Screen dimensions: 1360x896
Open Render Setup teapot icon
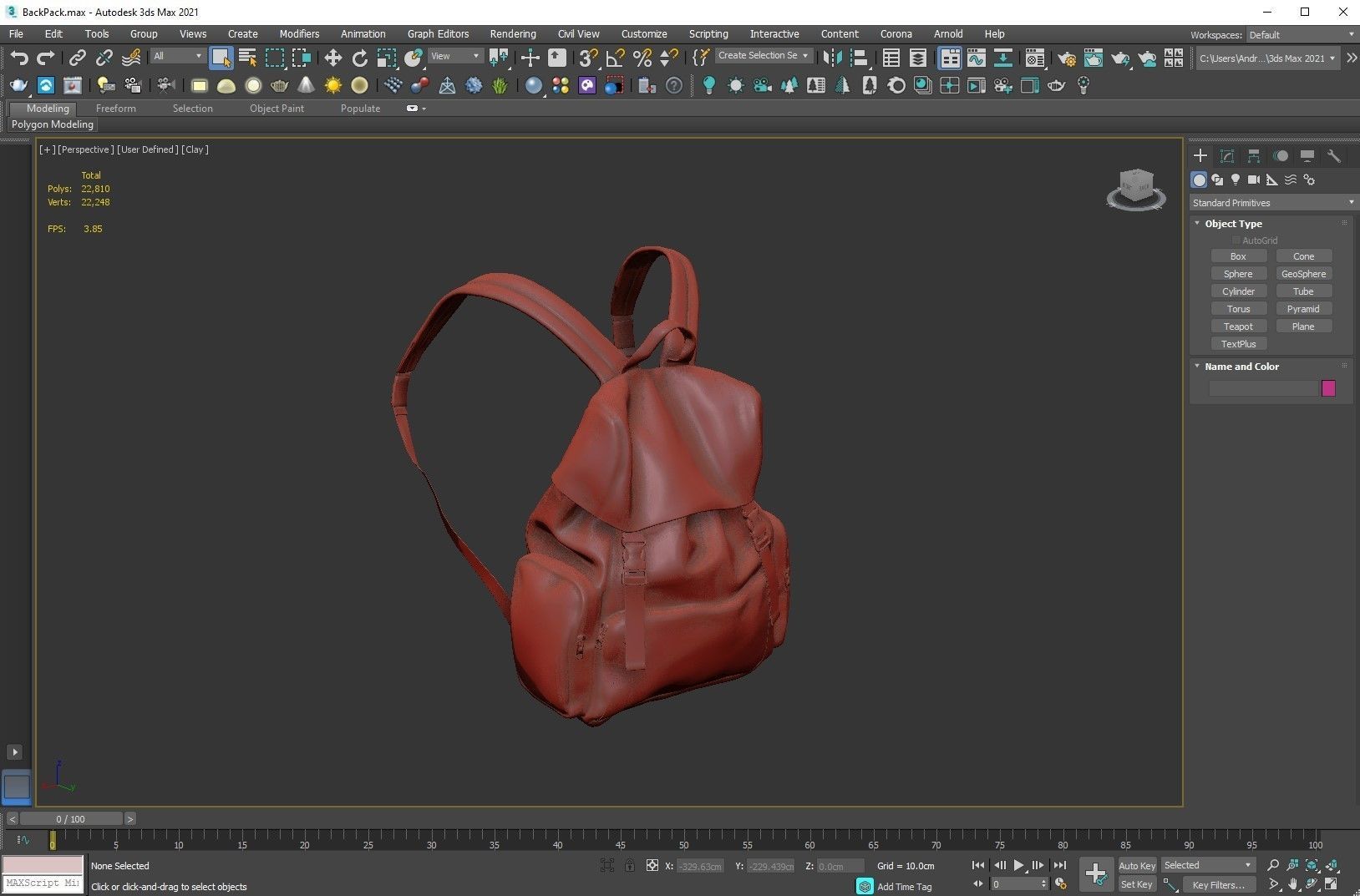tap(1067, 58)
